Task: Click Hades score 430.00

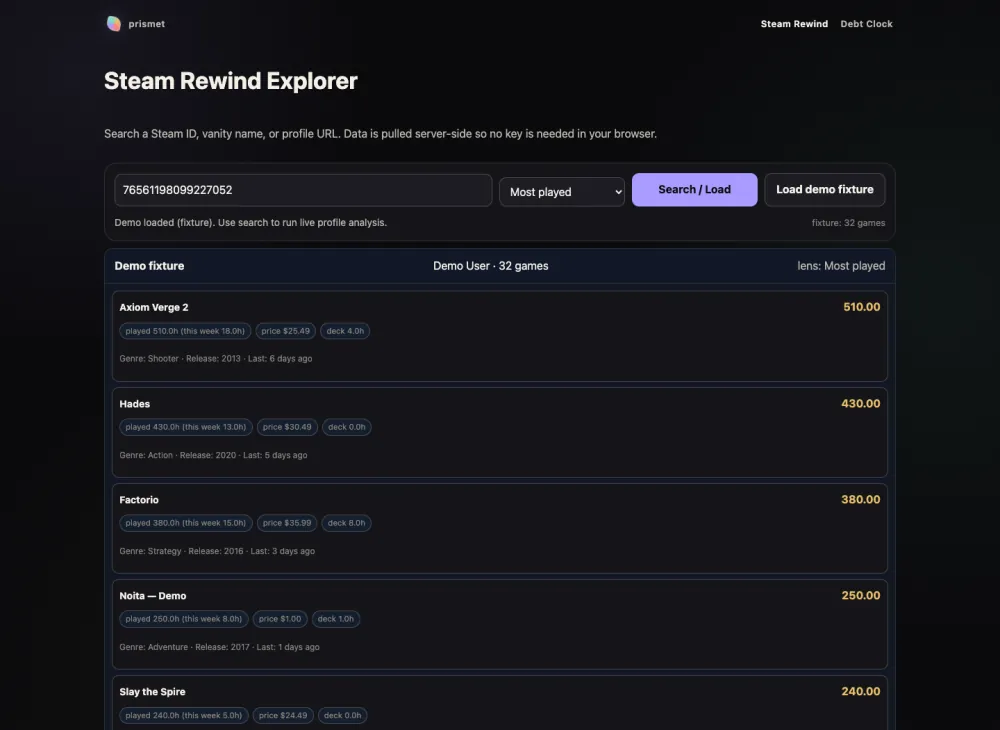Action: click(x=860, y=404)
